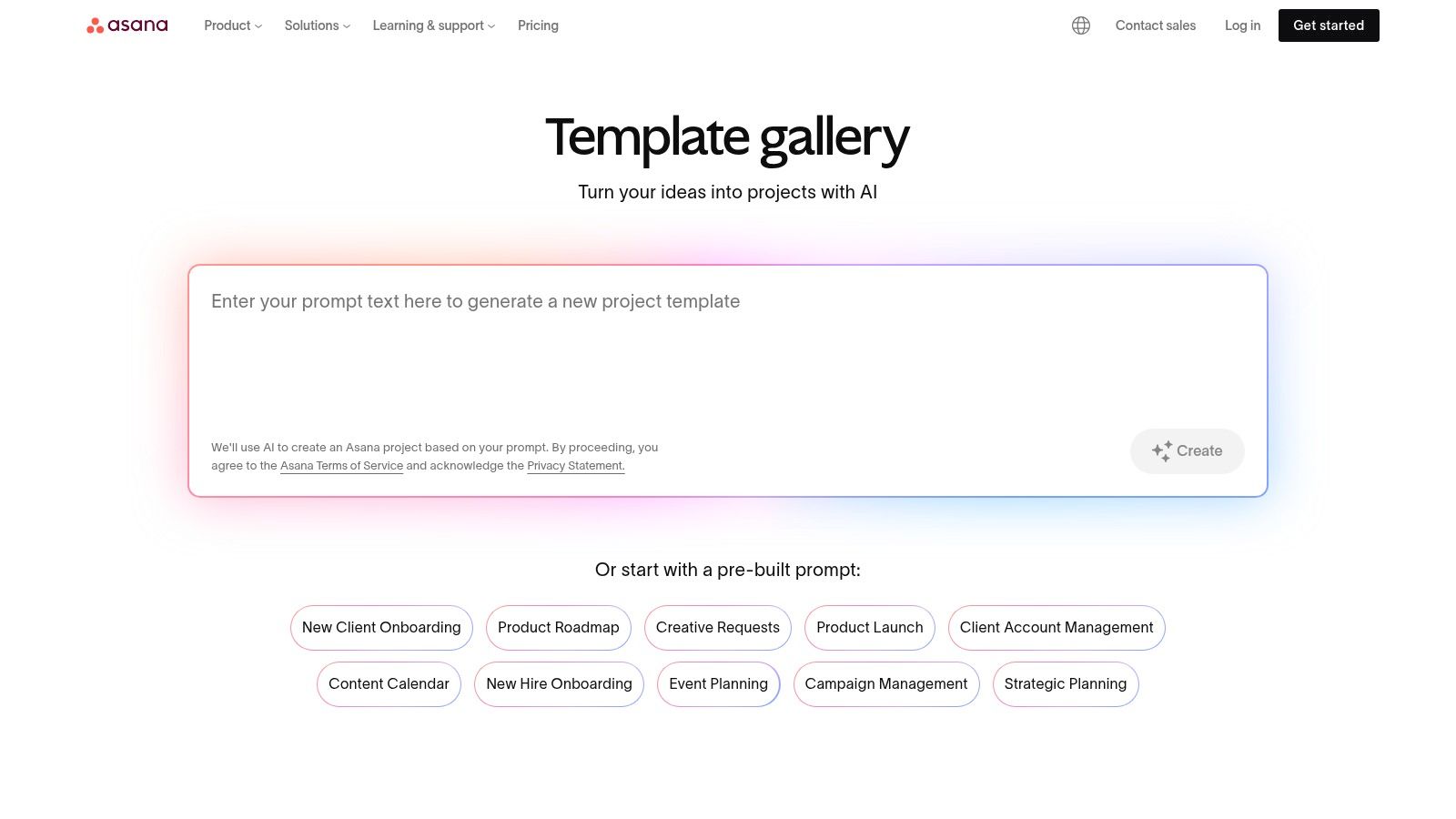
Task: Click Contact sales in the navigation
Action: tap(1155, 25)
